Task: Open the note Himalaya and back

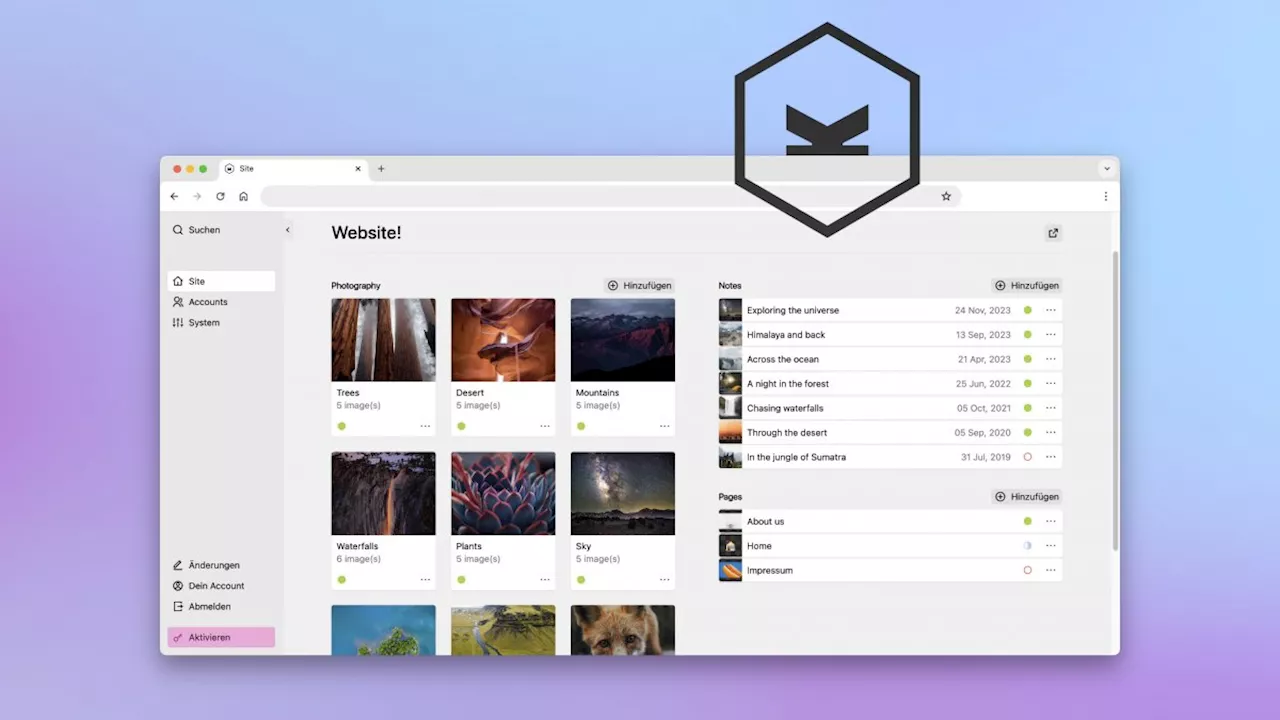Action: pos(890,335)
